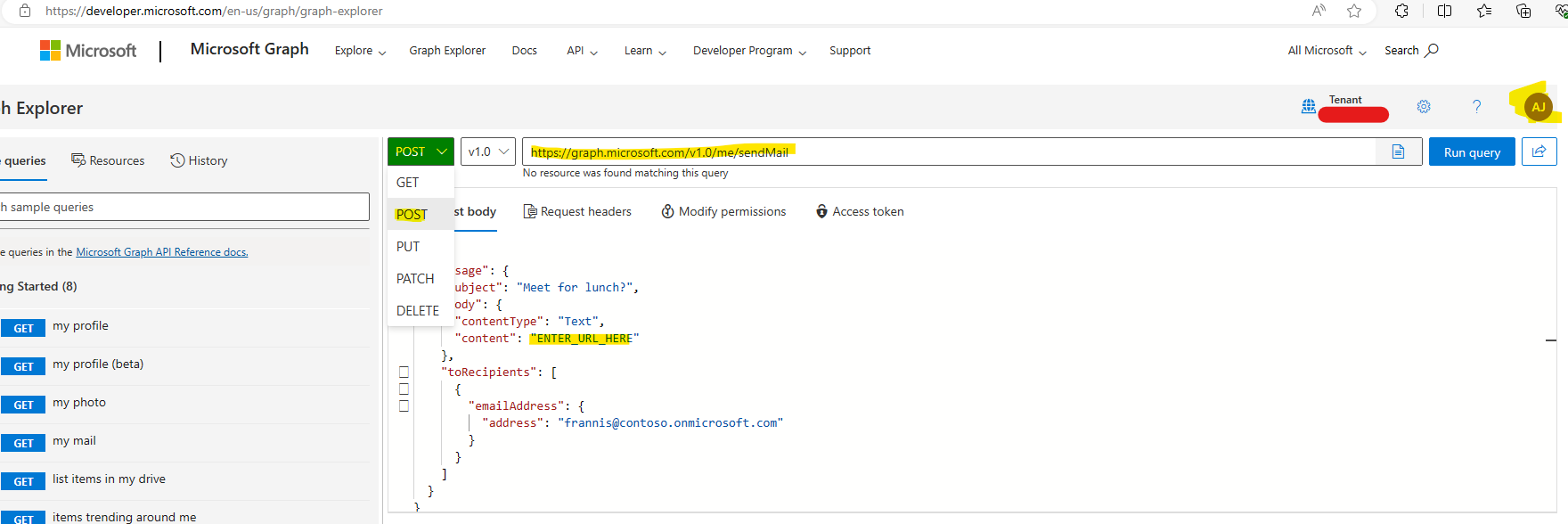Expand the Learn menu
Screen dimensions: 1568x524
point(645,51)
